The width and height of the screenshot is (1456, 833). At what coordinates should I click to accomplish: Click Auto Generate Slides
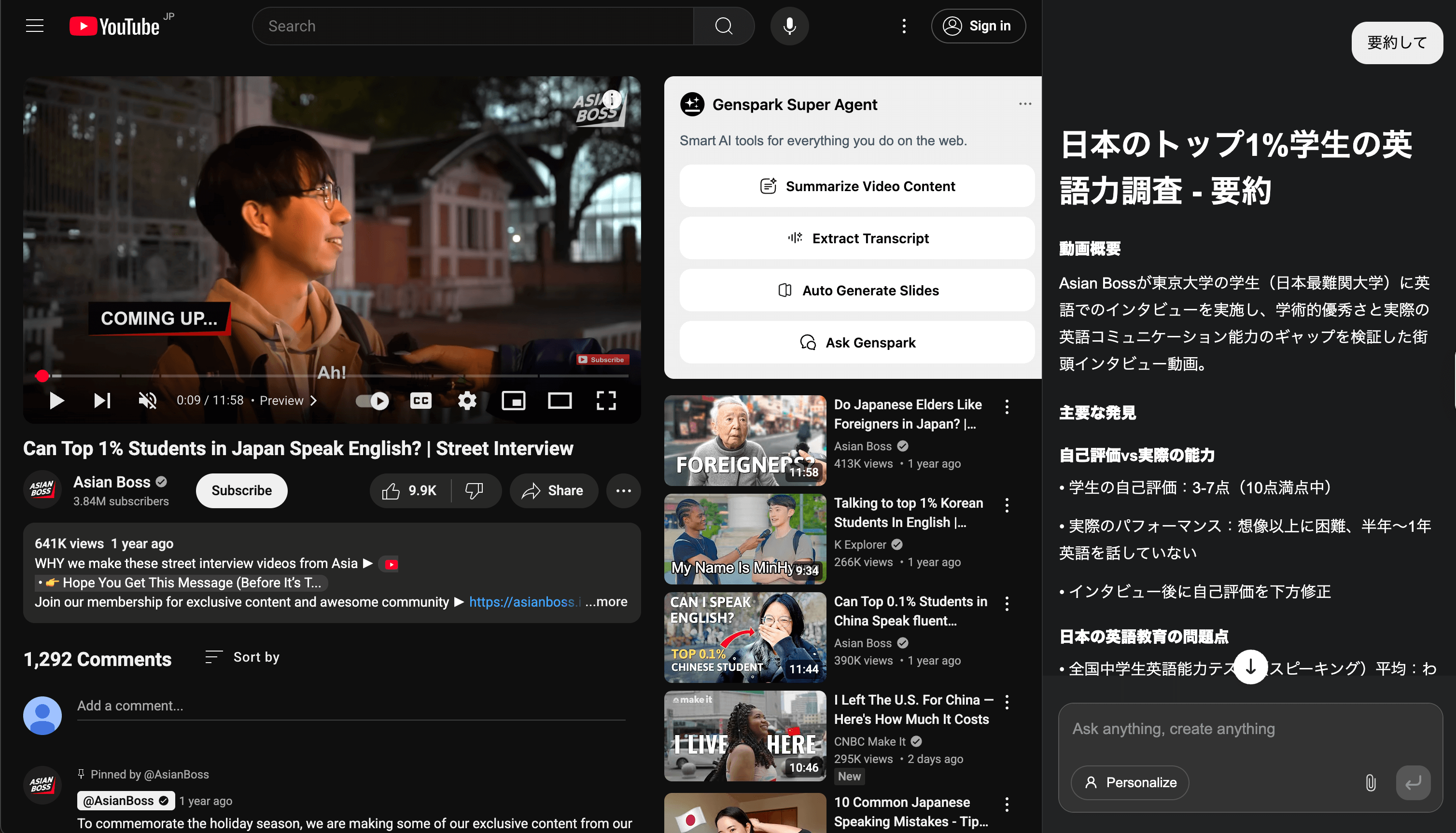point(856,290)
